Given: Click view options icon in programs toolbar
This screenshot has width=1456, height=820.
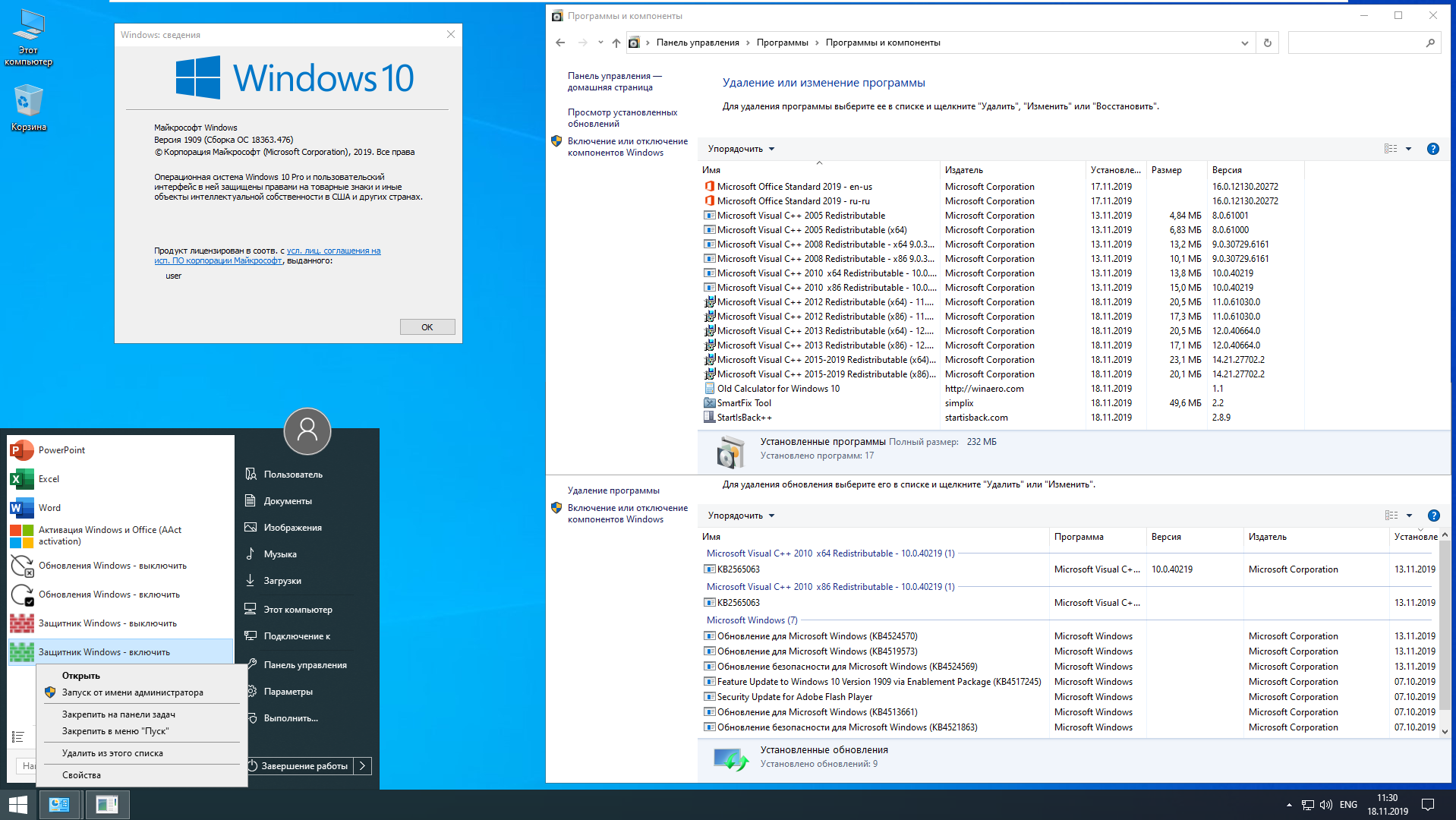Looking at the screenshot, I should [1390, 149].
